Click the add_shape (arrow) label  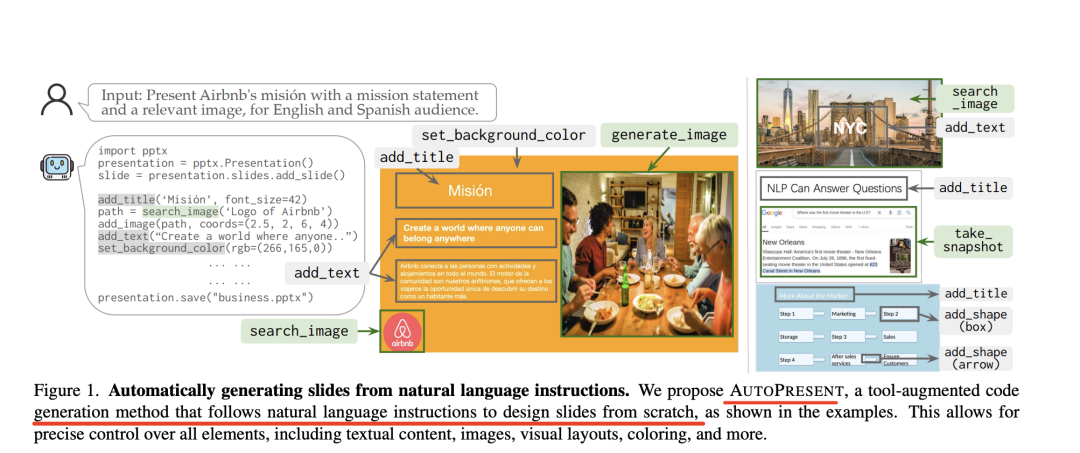(977, 359)
